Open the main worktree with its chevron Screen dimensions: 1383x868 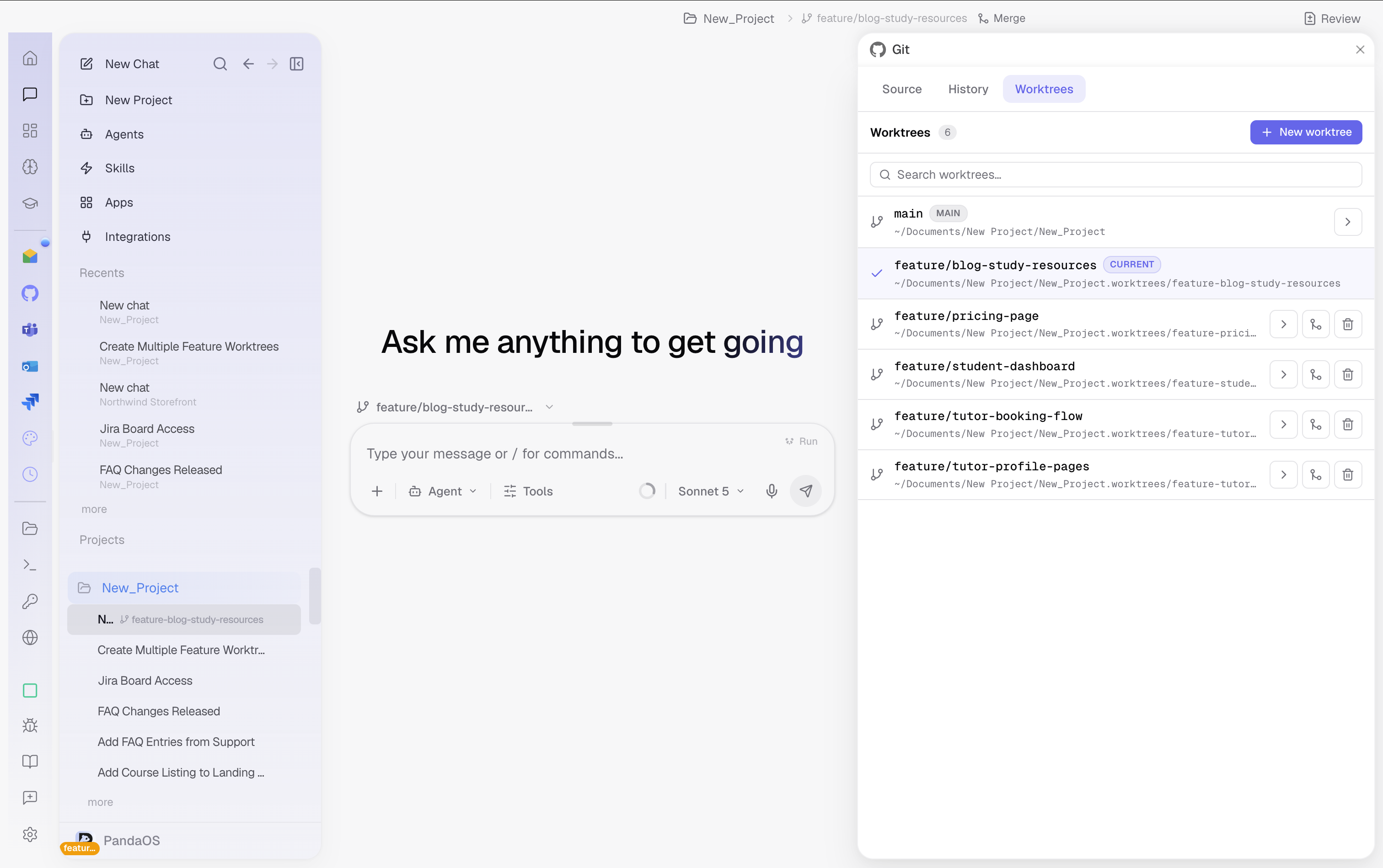(1347, 222)
